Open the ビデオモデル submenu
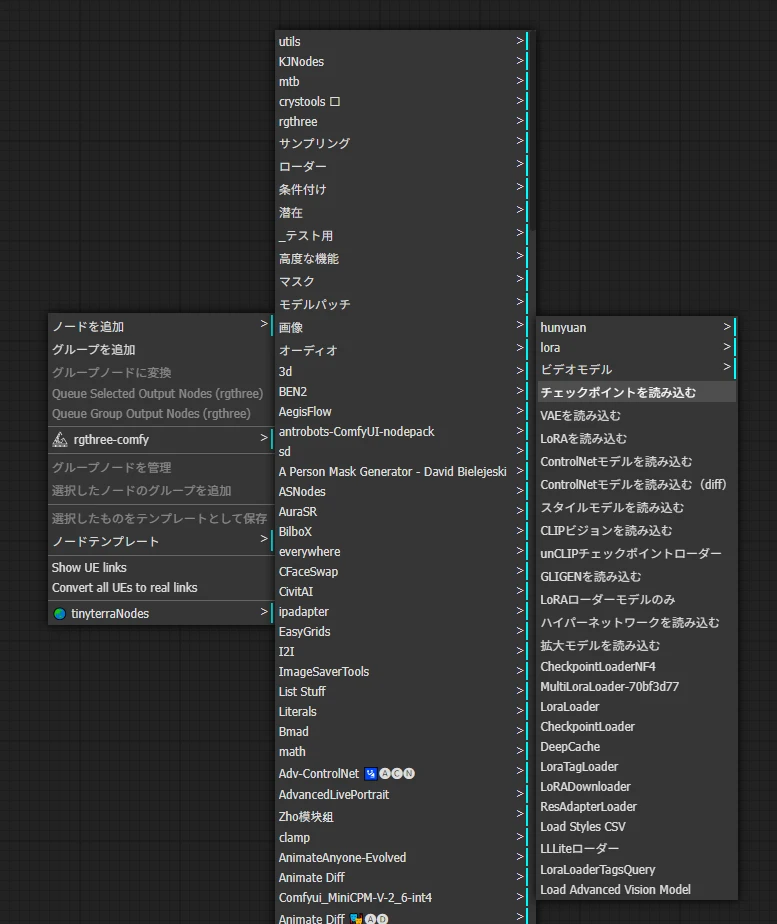 coord(576,369)
